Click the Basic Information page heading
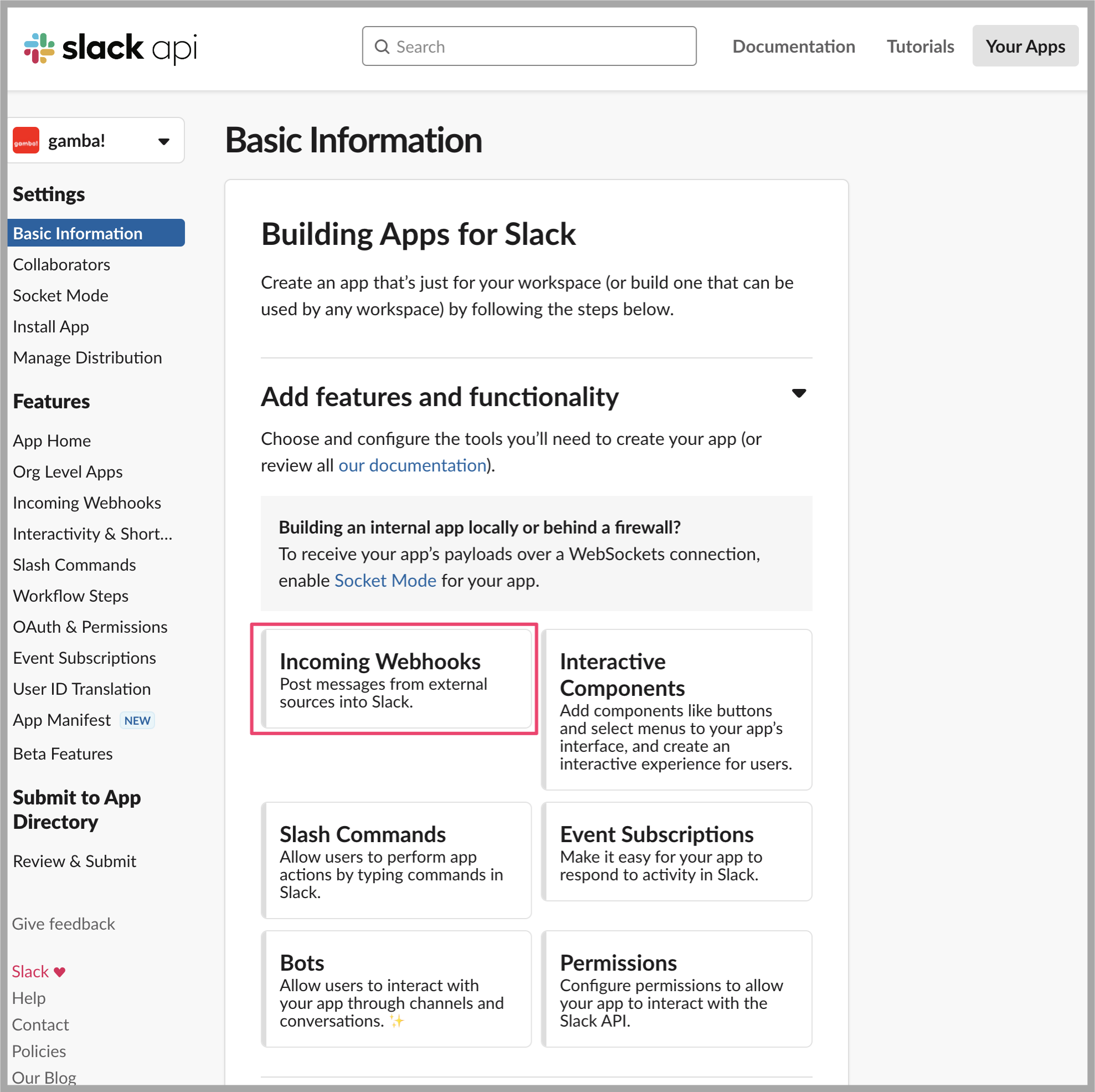The width and height of the screenshot is (1095, 1092). click(354, 140)
